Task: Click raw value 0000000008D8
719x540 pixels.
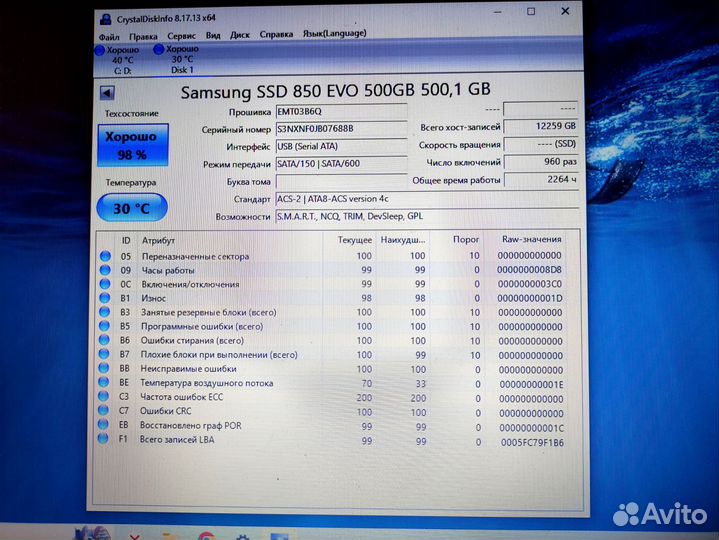Action: 529,270
